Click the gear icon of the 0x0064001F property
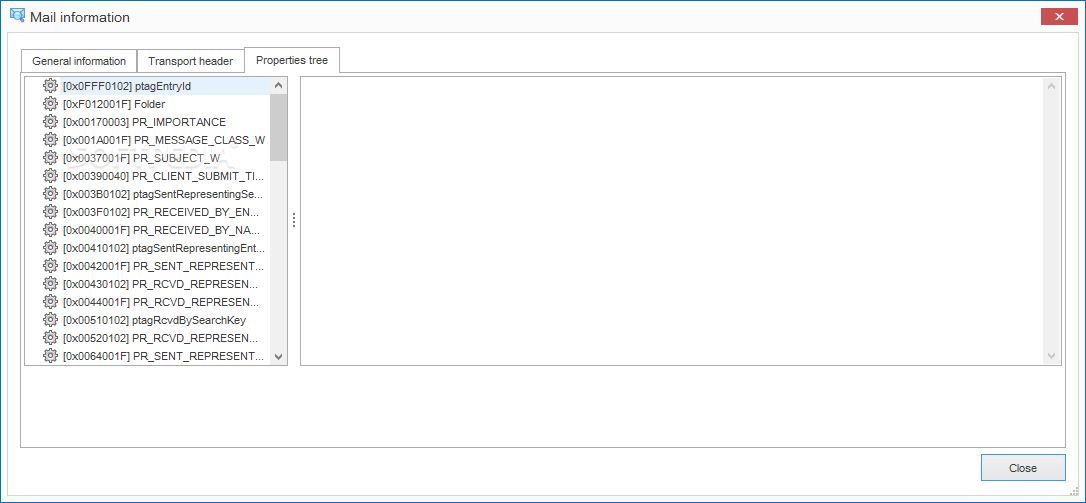The width and height of the screenshot is (1086, 503). coord(50,356)
